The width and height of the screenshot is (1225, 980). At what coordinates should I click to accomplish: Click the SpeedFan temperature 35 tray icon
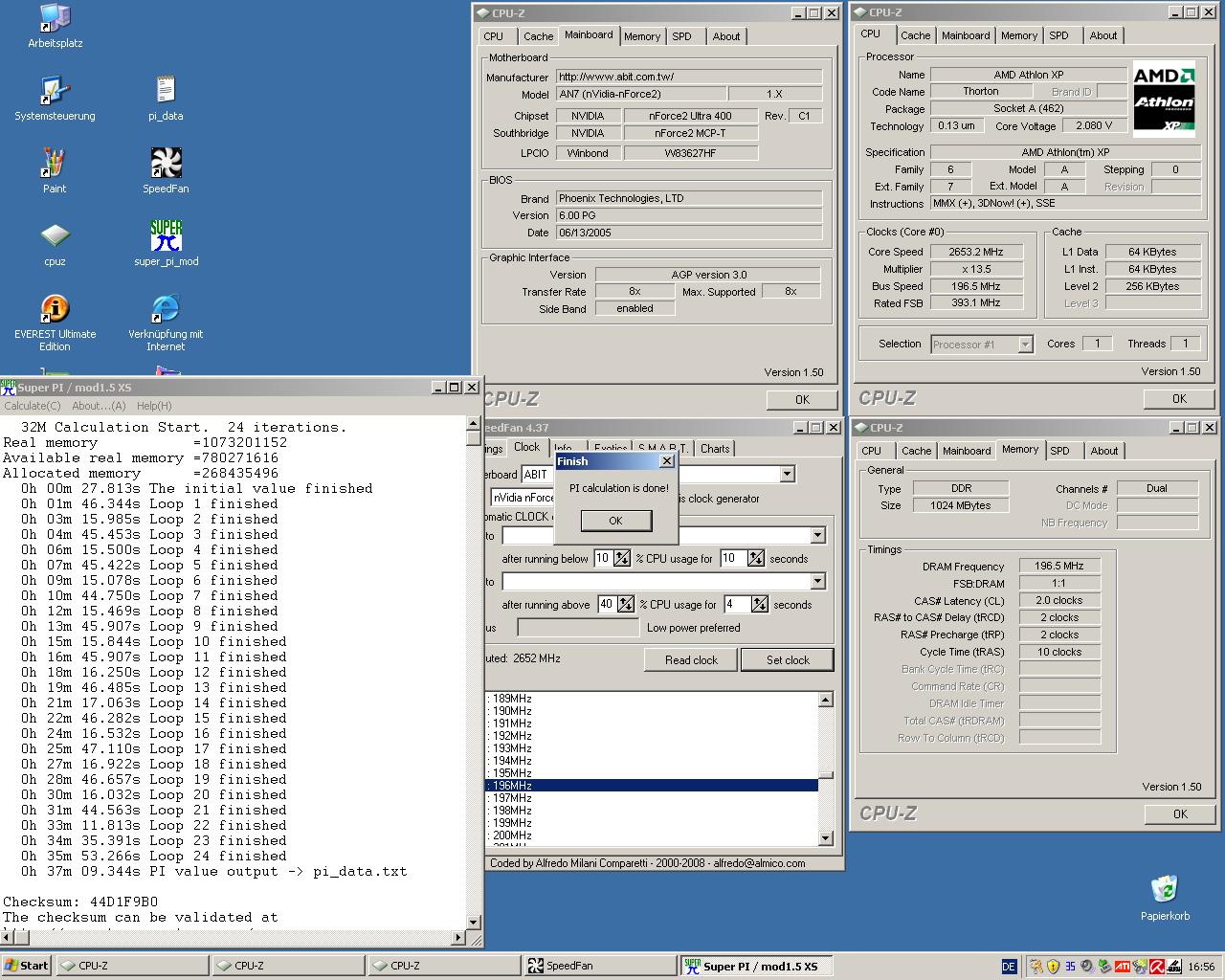[1070, 967]
